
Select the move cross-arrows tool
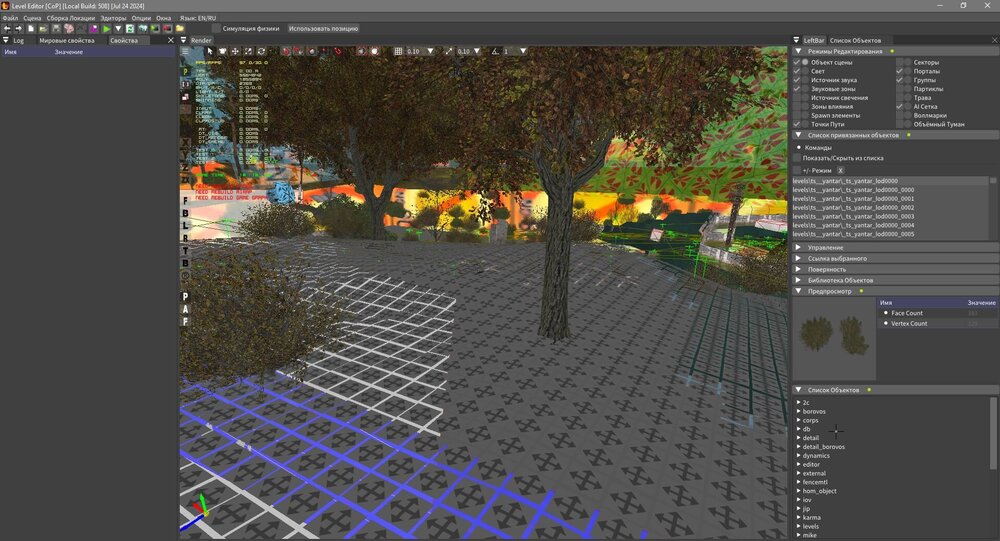tap(235, 51)
